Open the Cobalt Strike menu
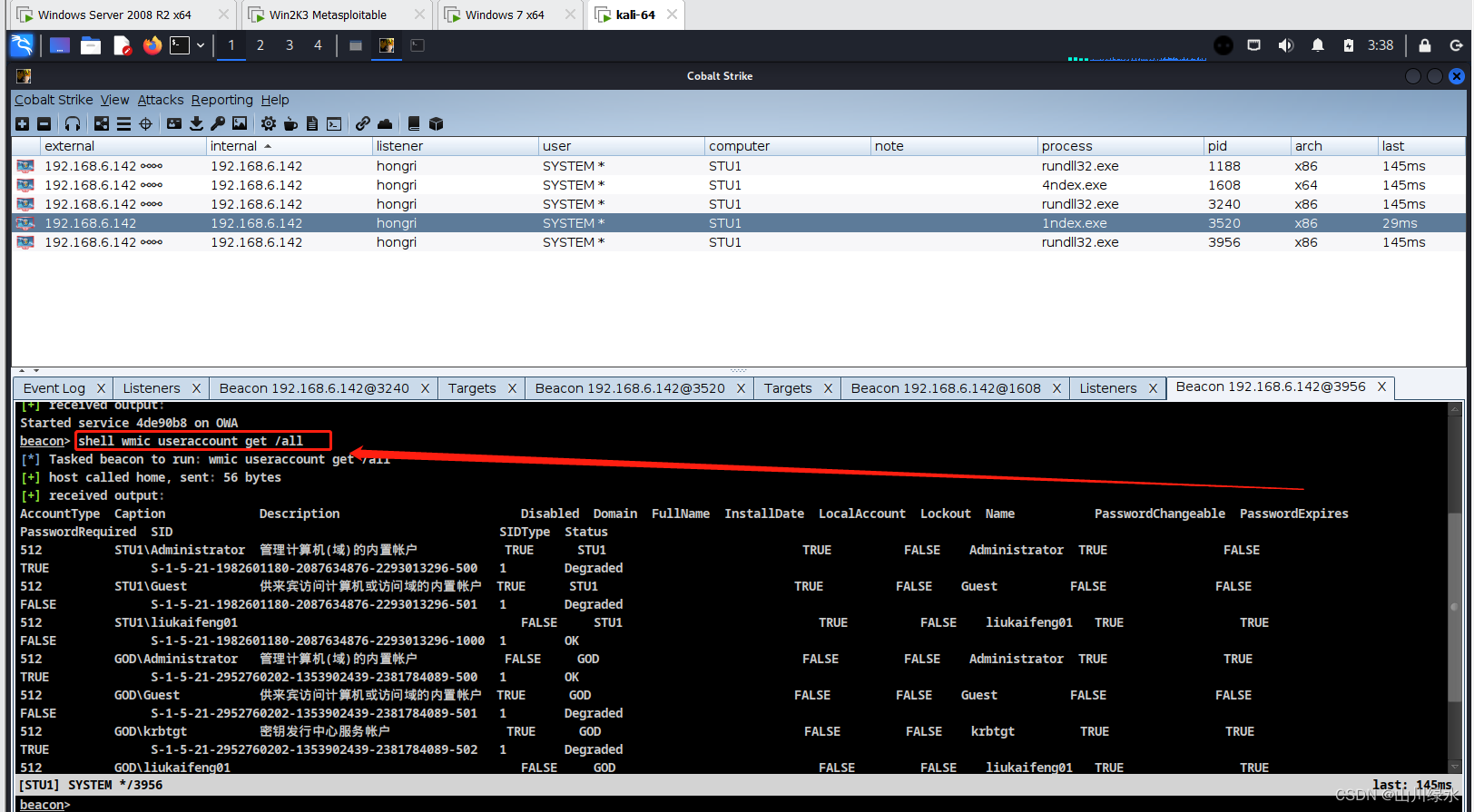Image resolution: width=1474 pixels, height=812 pixels. 54,100
